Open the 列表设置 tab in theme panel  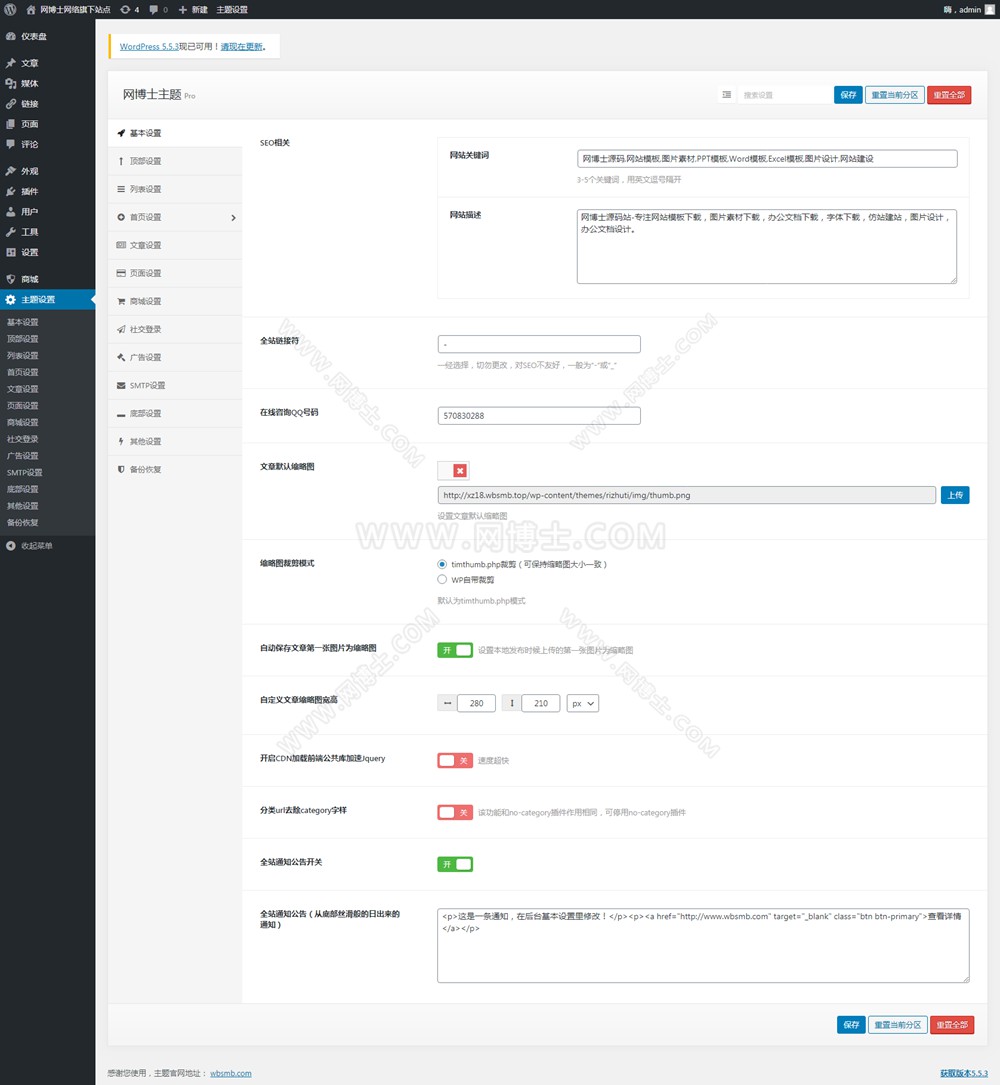[175, 189]
